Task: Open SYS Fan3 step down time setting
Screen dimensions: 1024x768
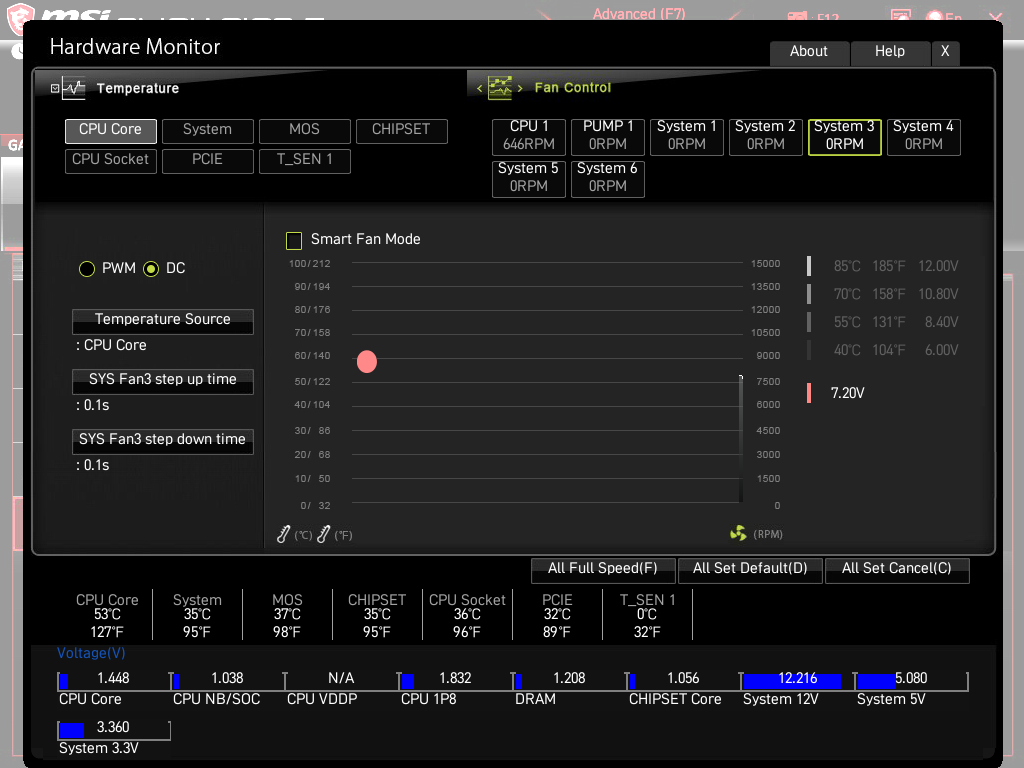Action: pos(163,441)
